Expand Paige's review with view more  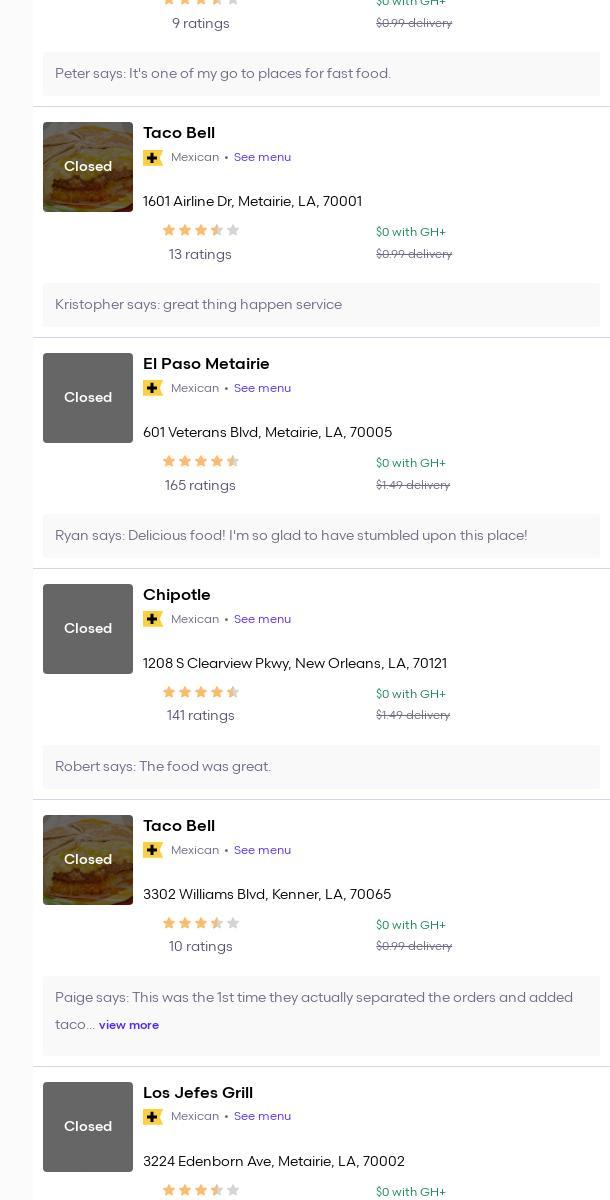pos(129,1025)
